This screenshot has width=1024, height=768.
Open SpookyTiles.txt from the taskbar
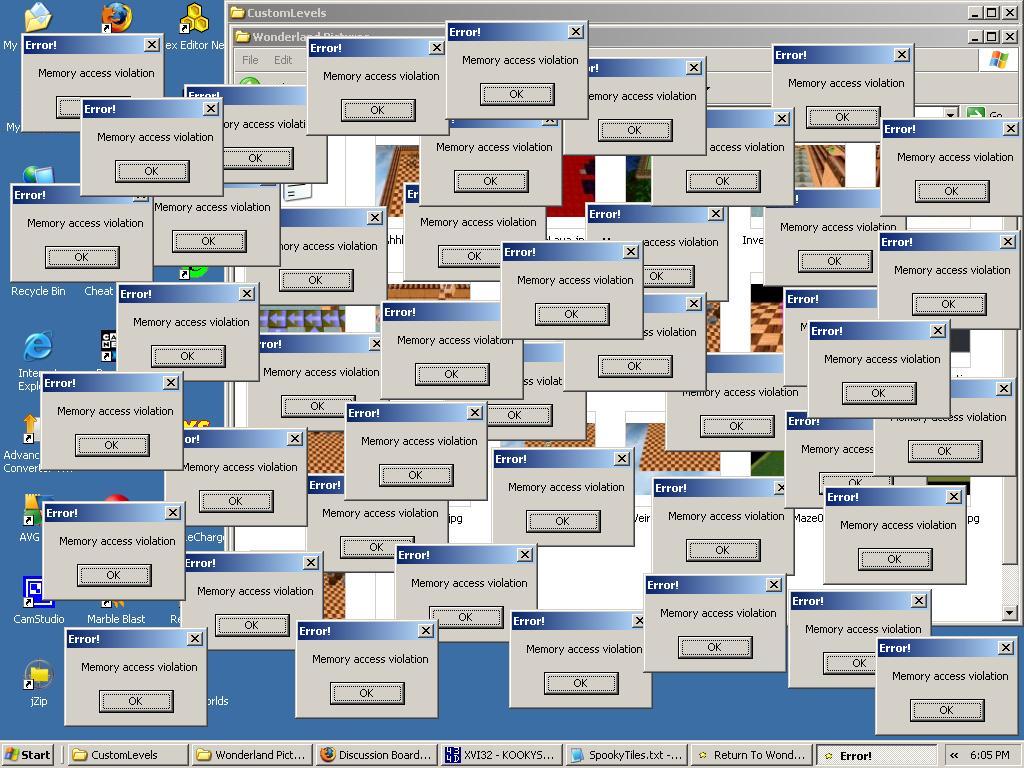pyautogui.click(x=626, y=755)
